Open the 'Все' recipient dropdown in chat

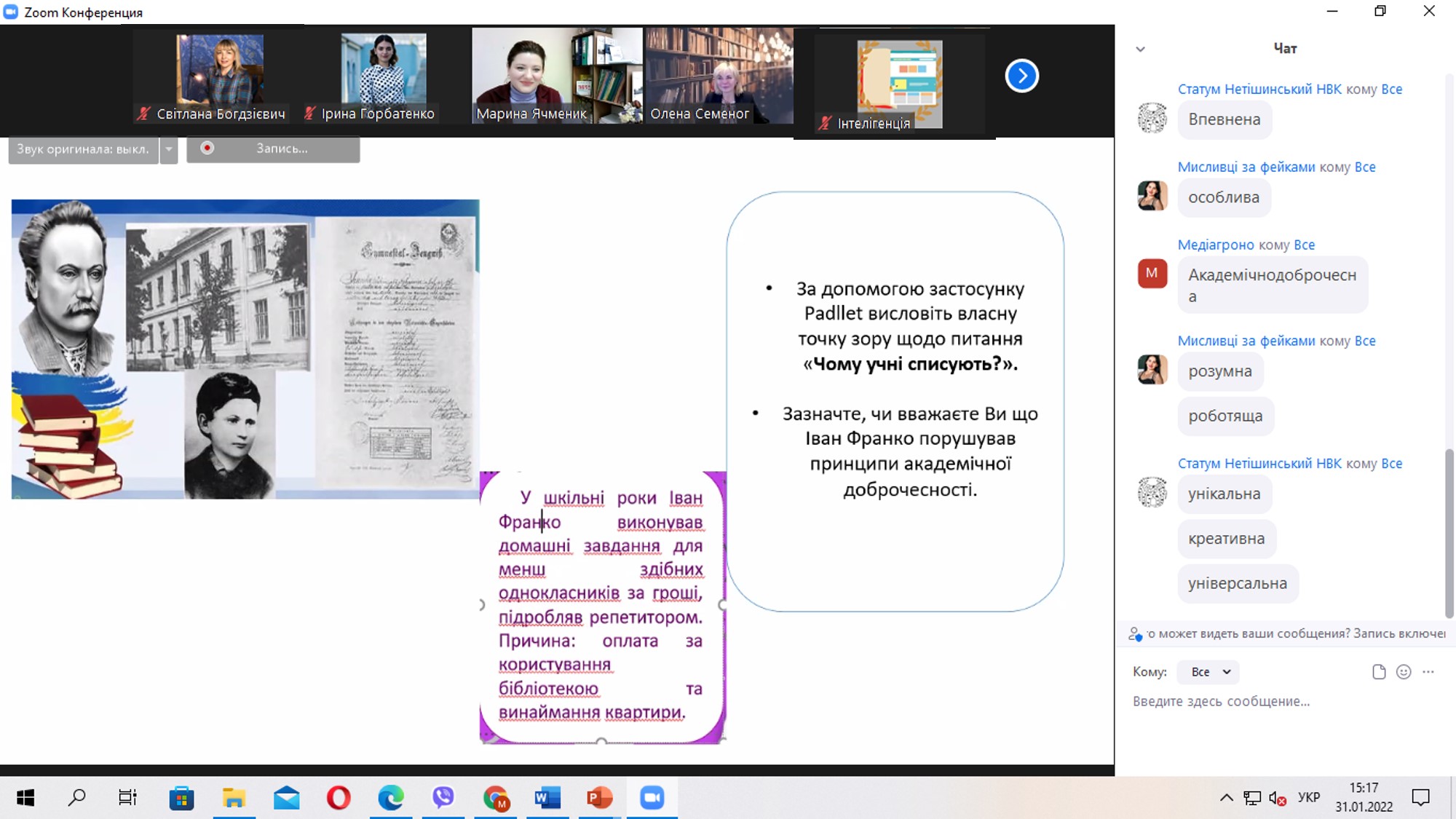tap(1209, 672)
